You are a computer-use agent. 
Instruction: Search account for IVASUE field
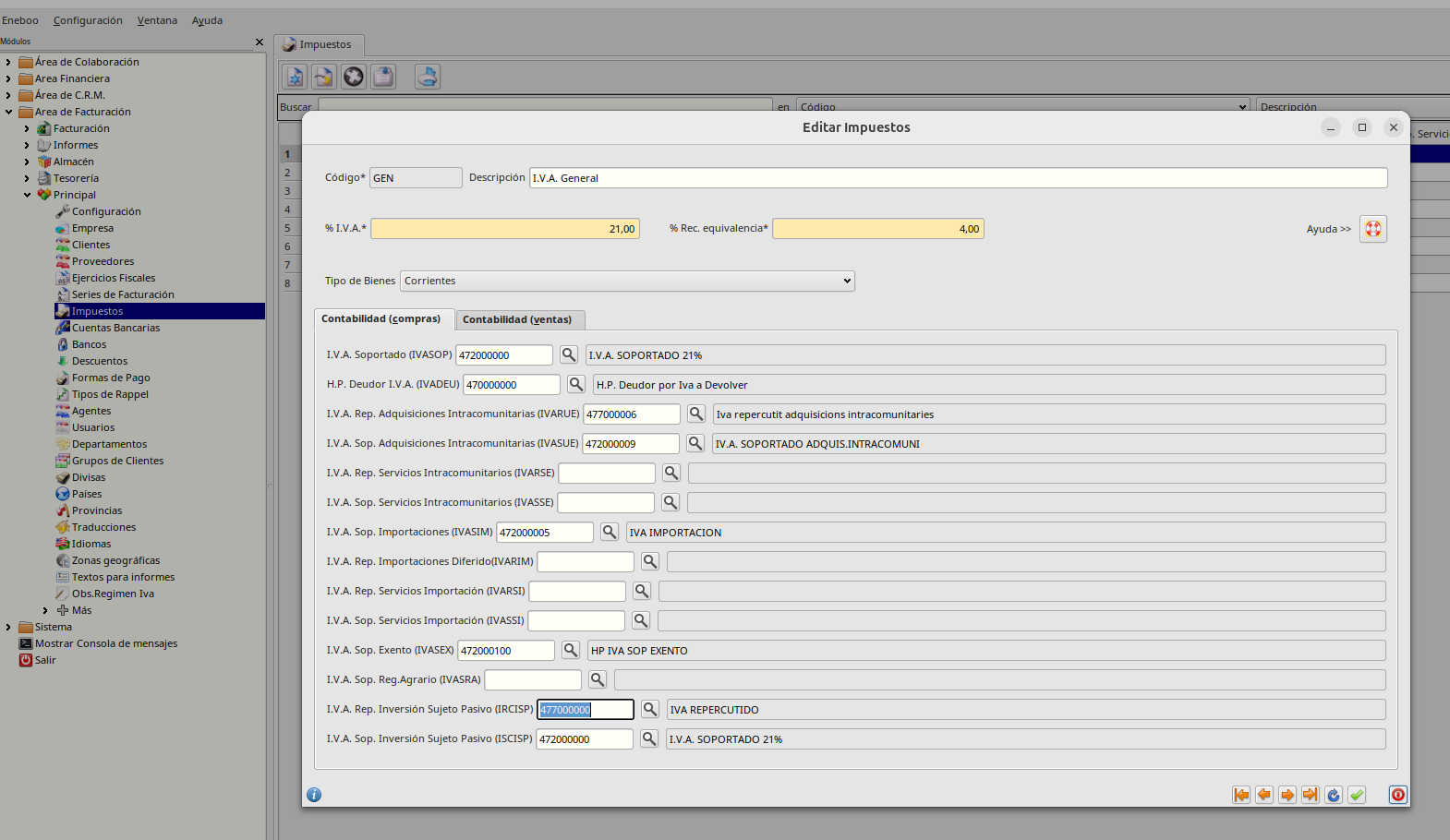(x=695, y=443)
